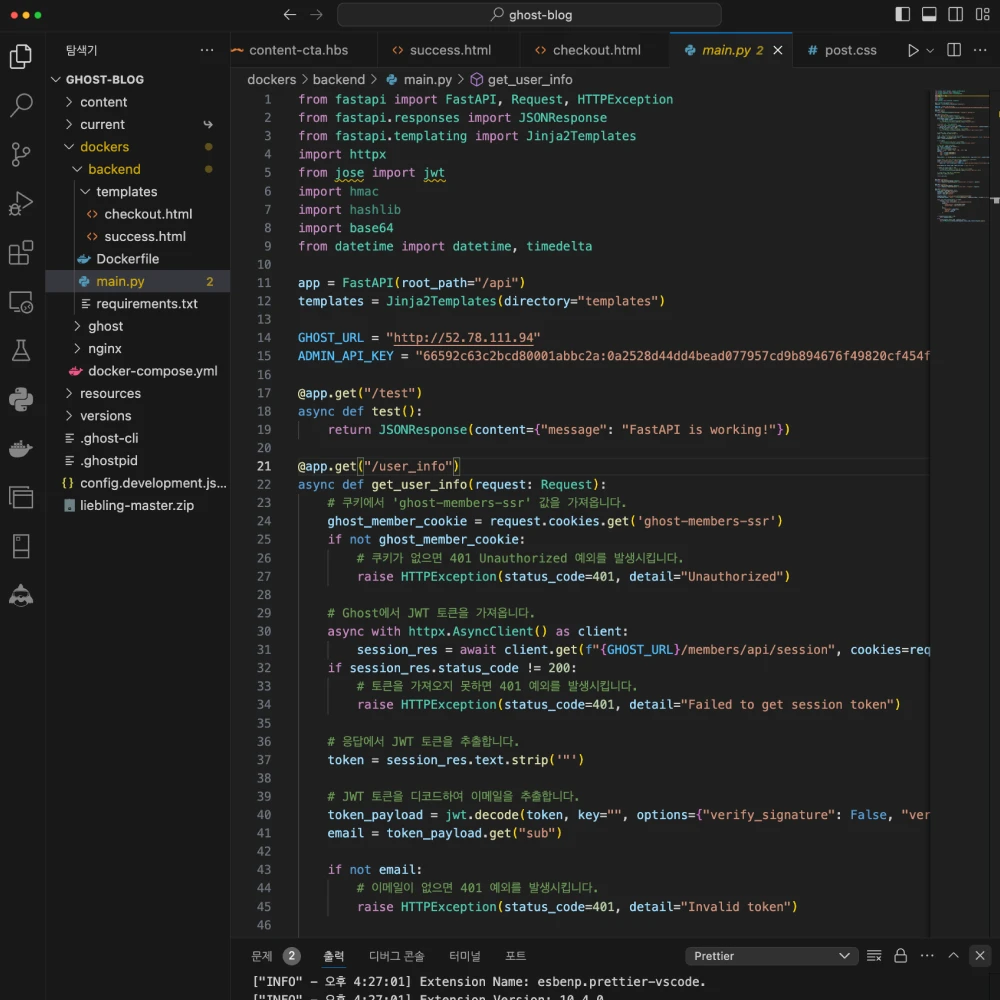Select output channel Prettier dropdown
The height and width of the screenshot is (1000, 1000).
771,956
